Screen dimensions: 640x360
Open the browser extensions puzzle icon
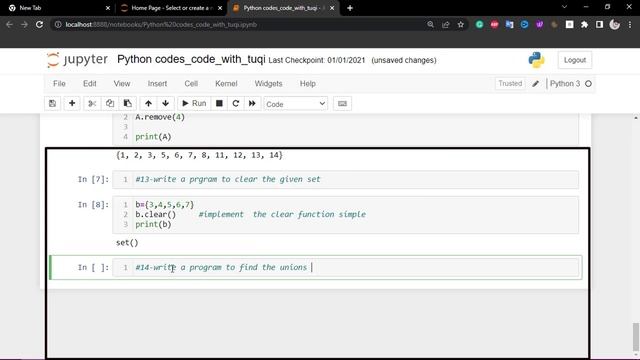pos(584,24)
